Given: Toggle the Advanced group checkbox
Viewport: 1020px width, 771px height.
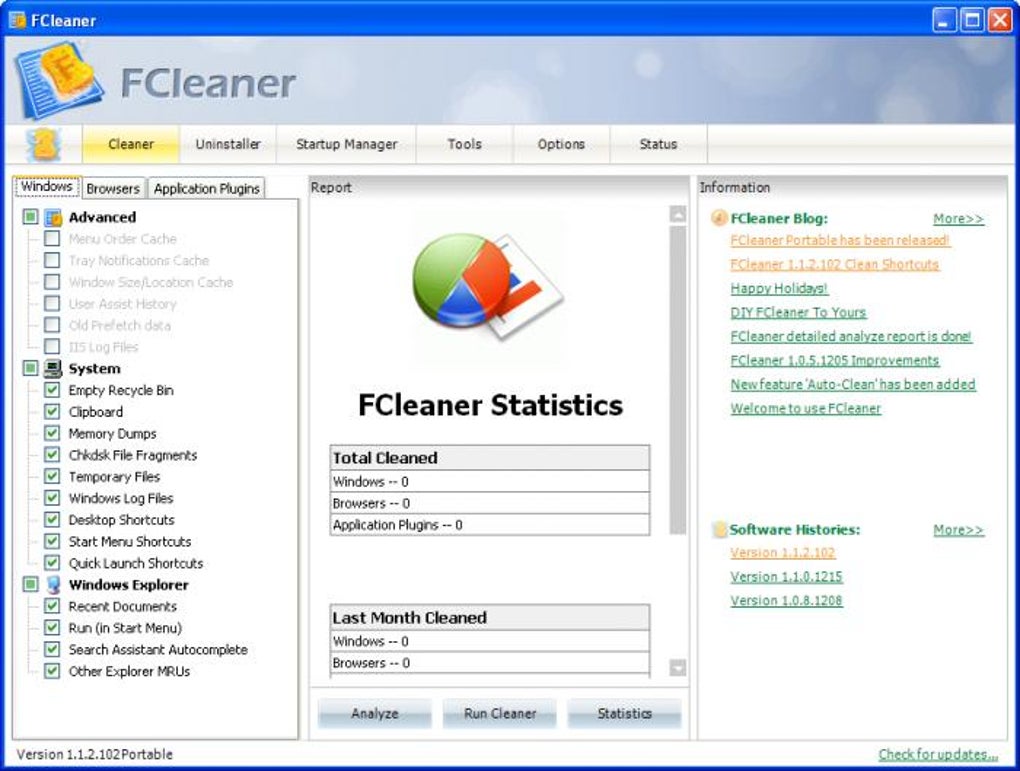Looking at the screenshot, I should 31,217.
